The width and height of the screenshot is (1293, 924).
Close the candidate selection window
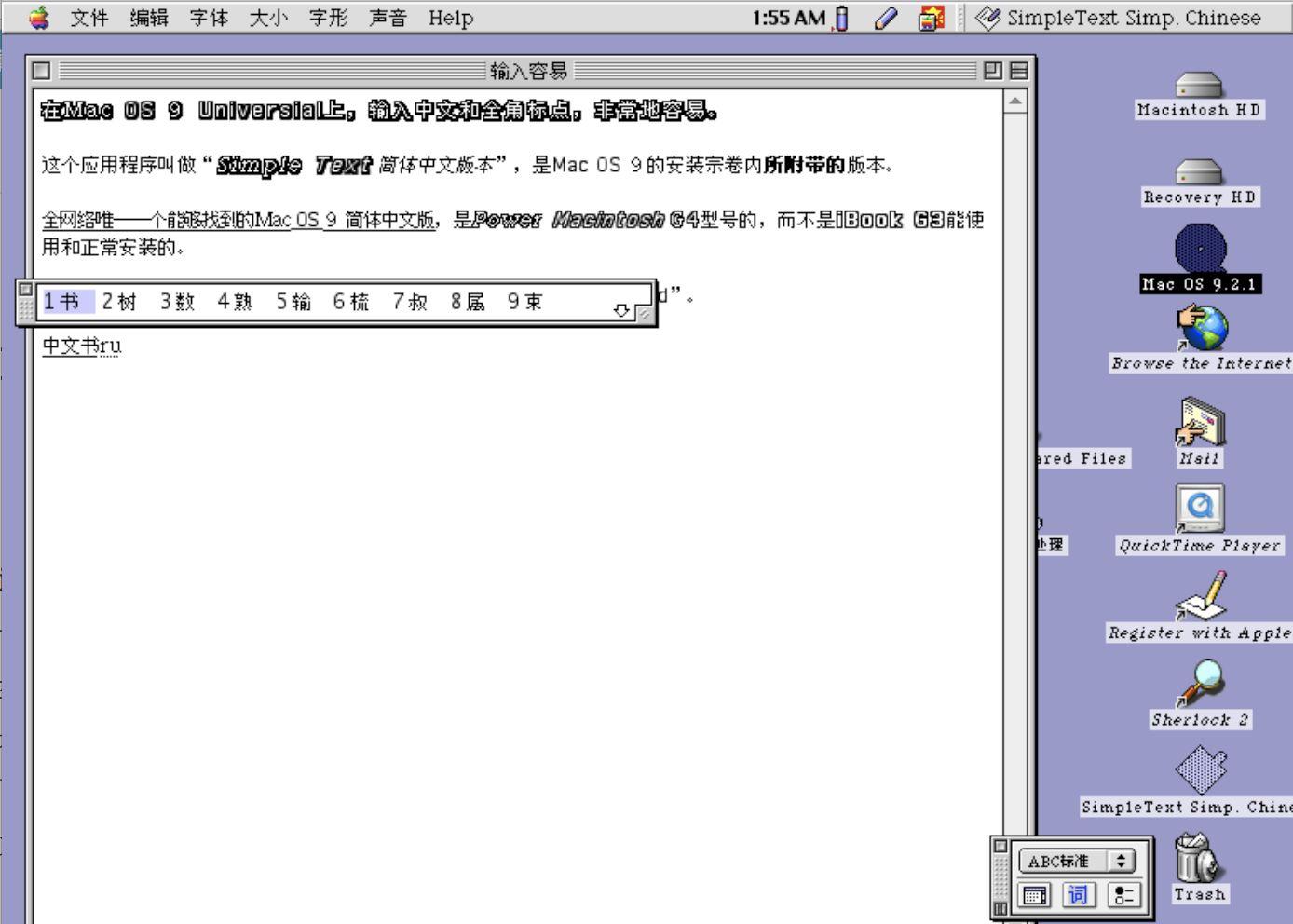click(26, 289)
